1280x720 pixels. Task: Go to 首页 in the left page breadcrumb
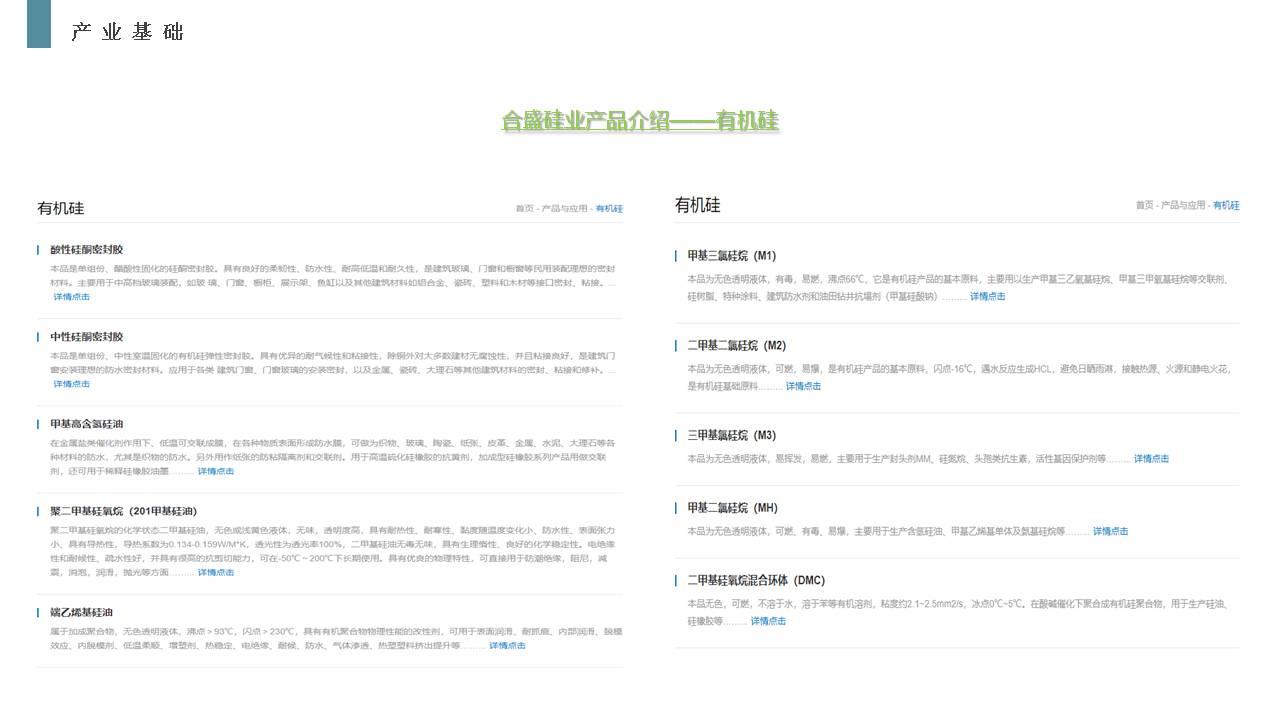click(525, 209)
